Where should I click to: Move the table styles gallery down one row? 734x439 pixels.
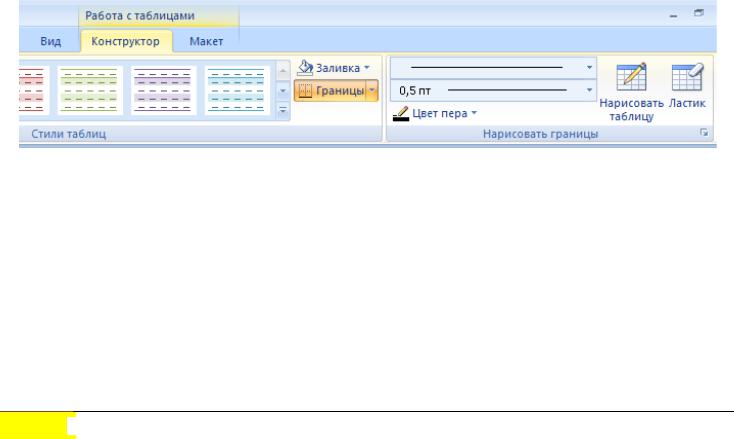click(x=283, y=91)
